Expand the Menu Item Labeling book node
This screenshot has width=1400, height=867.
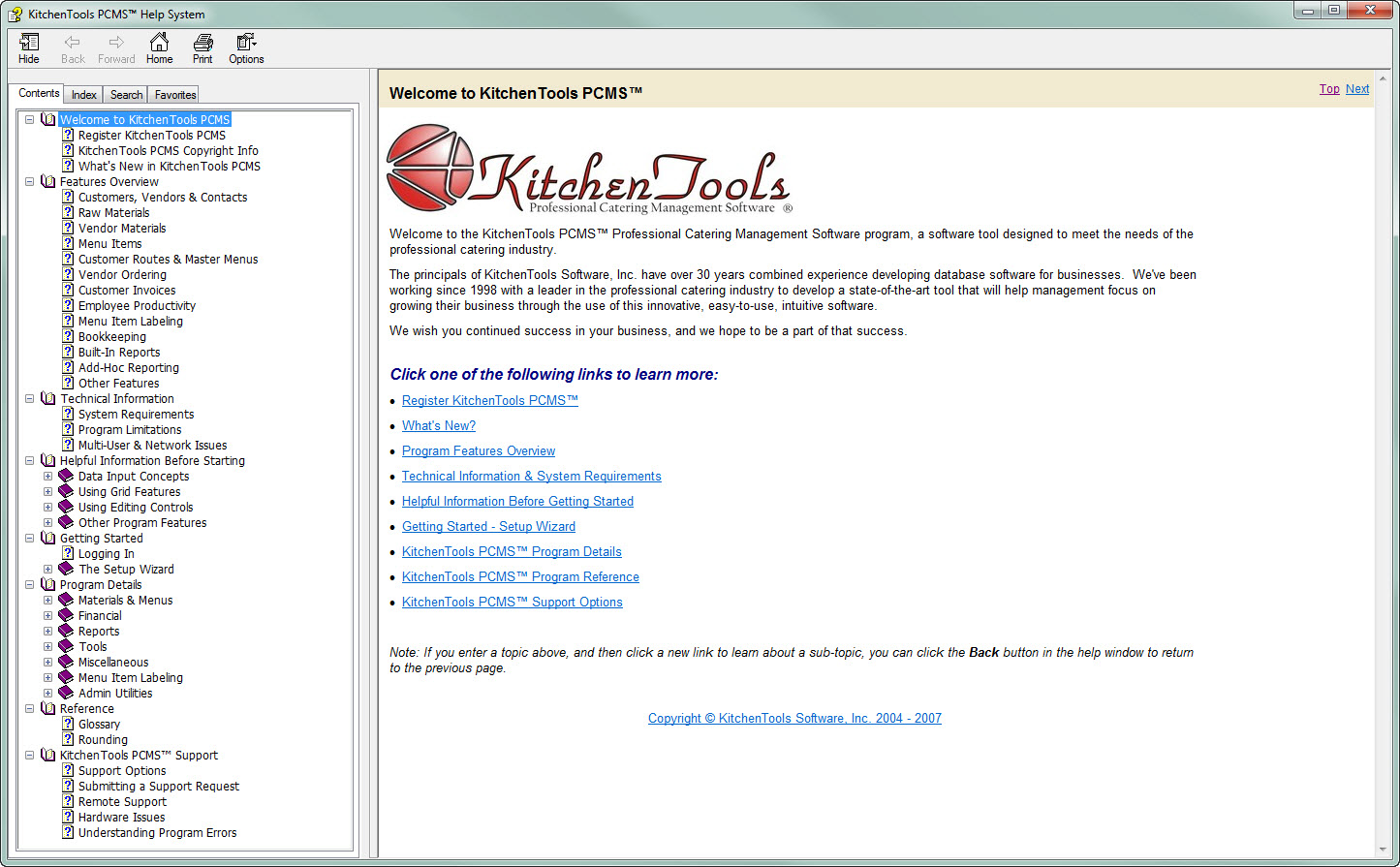coord(47,677)
